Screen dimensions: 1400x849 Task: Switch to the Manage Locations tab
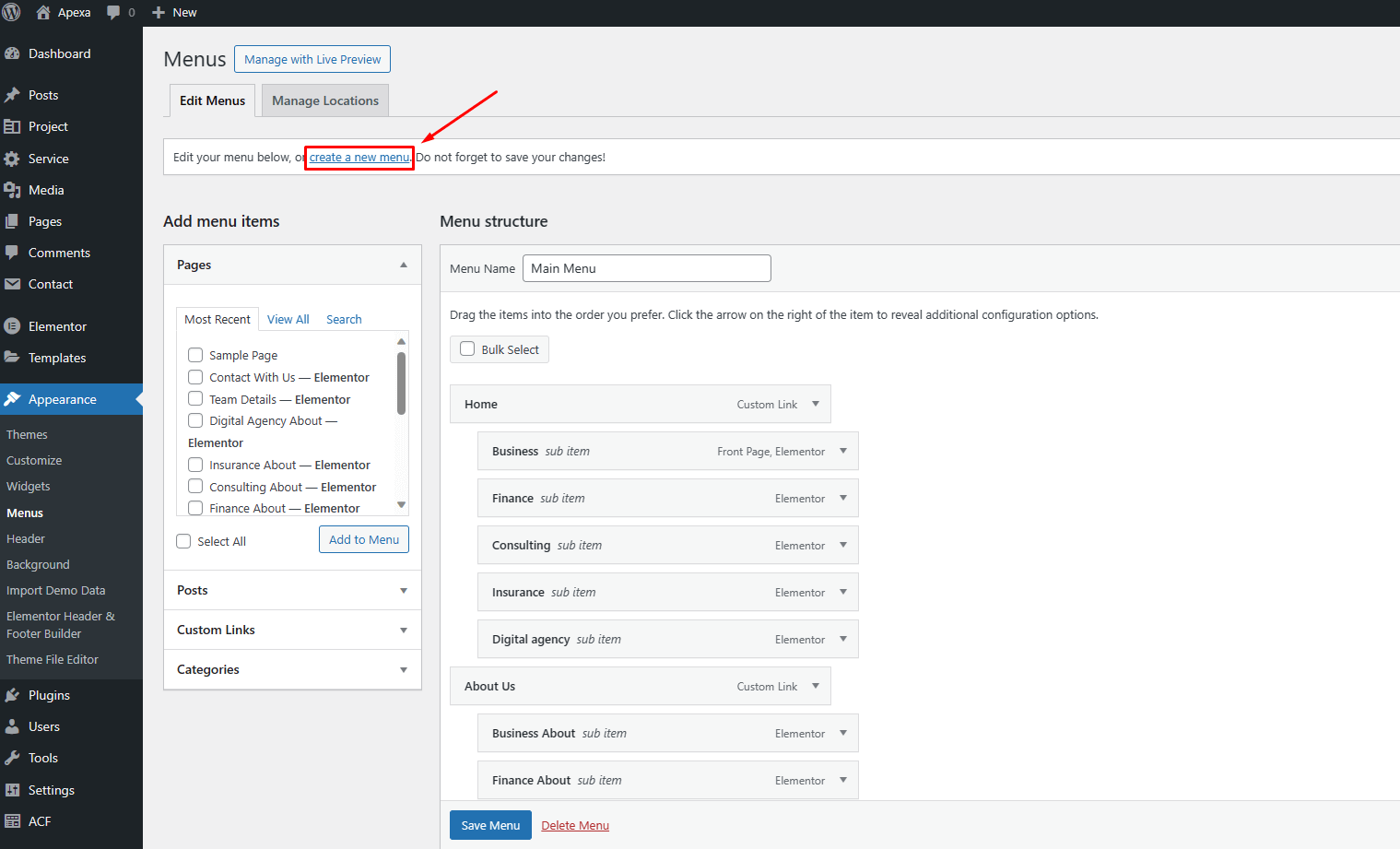tap(324, 100)
